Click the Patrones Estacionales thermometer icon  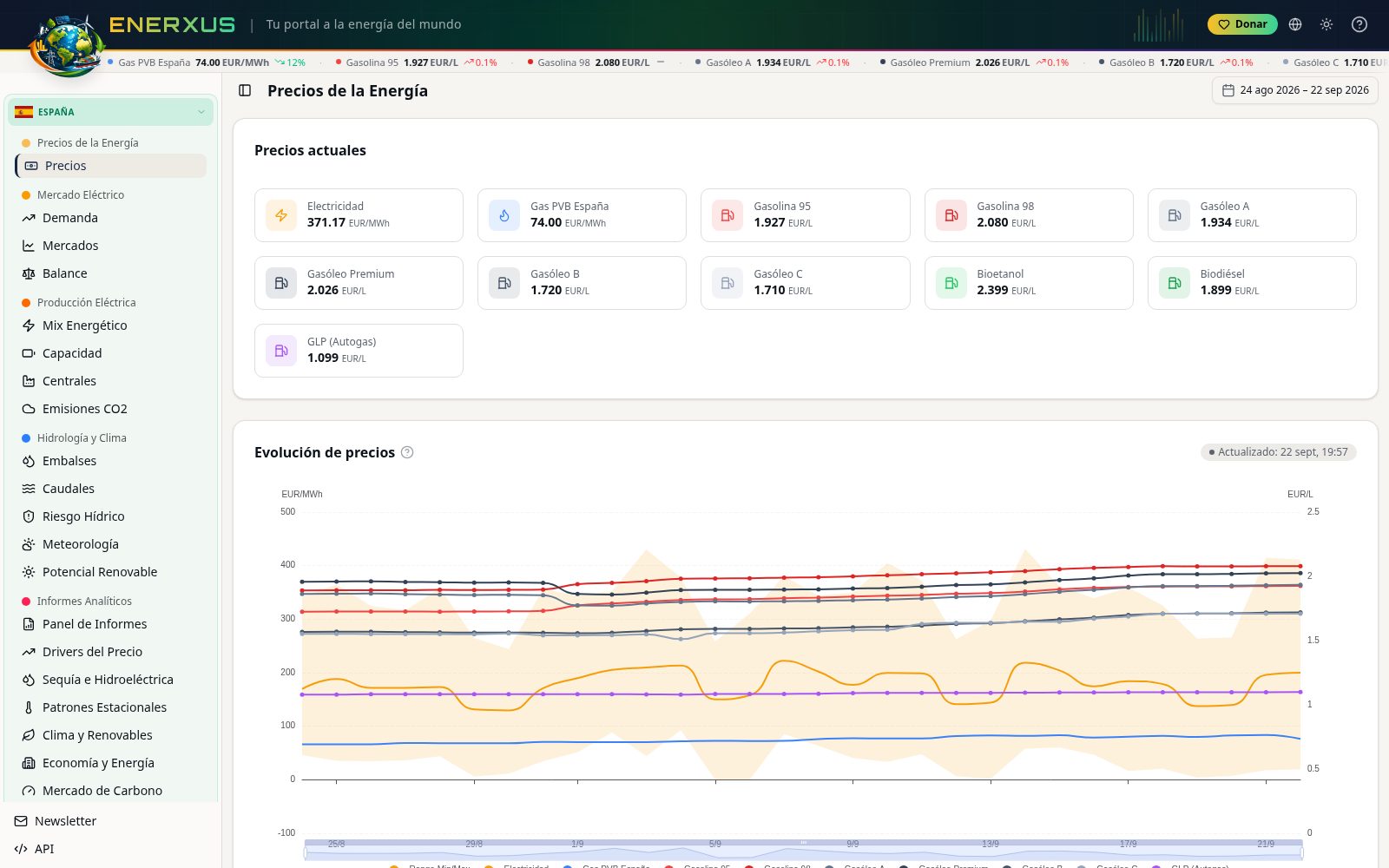[29, 707]
